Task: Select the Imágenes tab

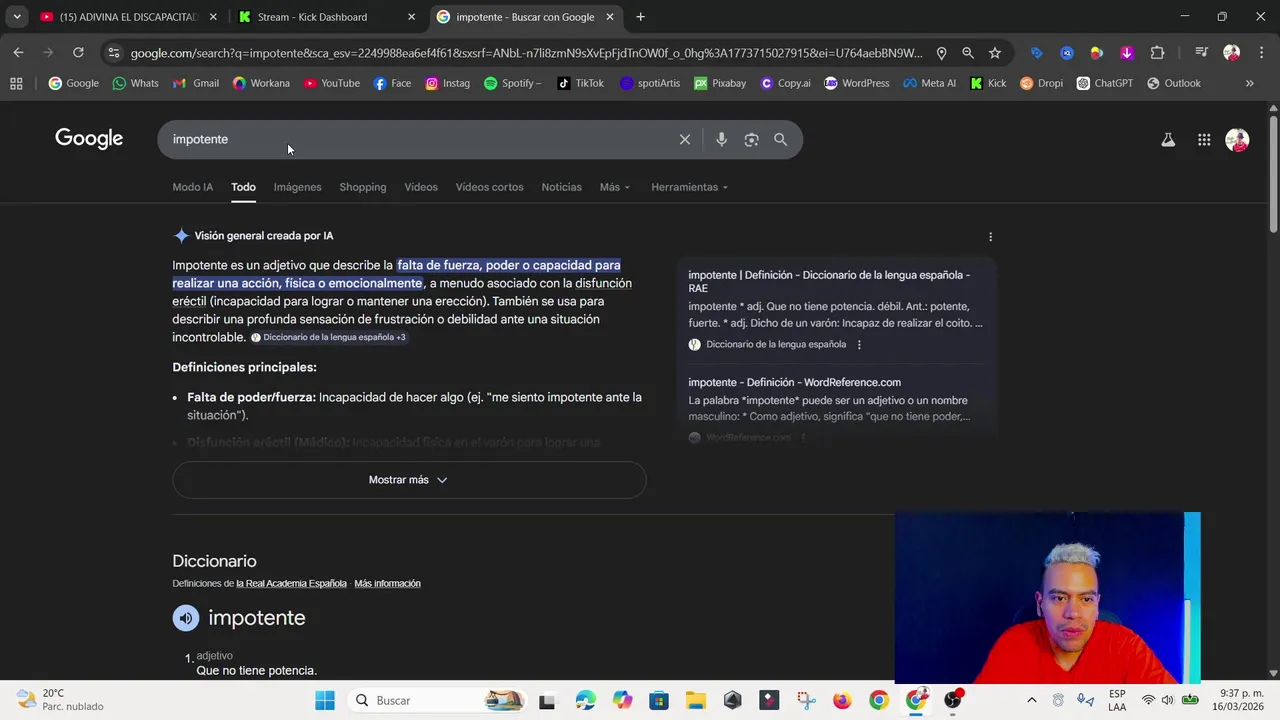Action: click(x=298, y=187)
